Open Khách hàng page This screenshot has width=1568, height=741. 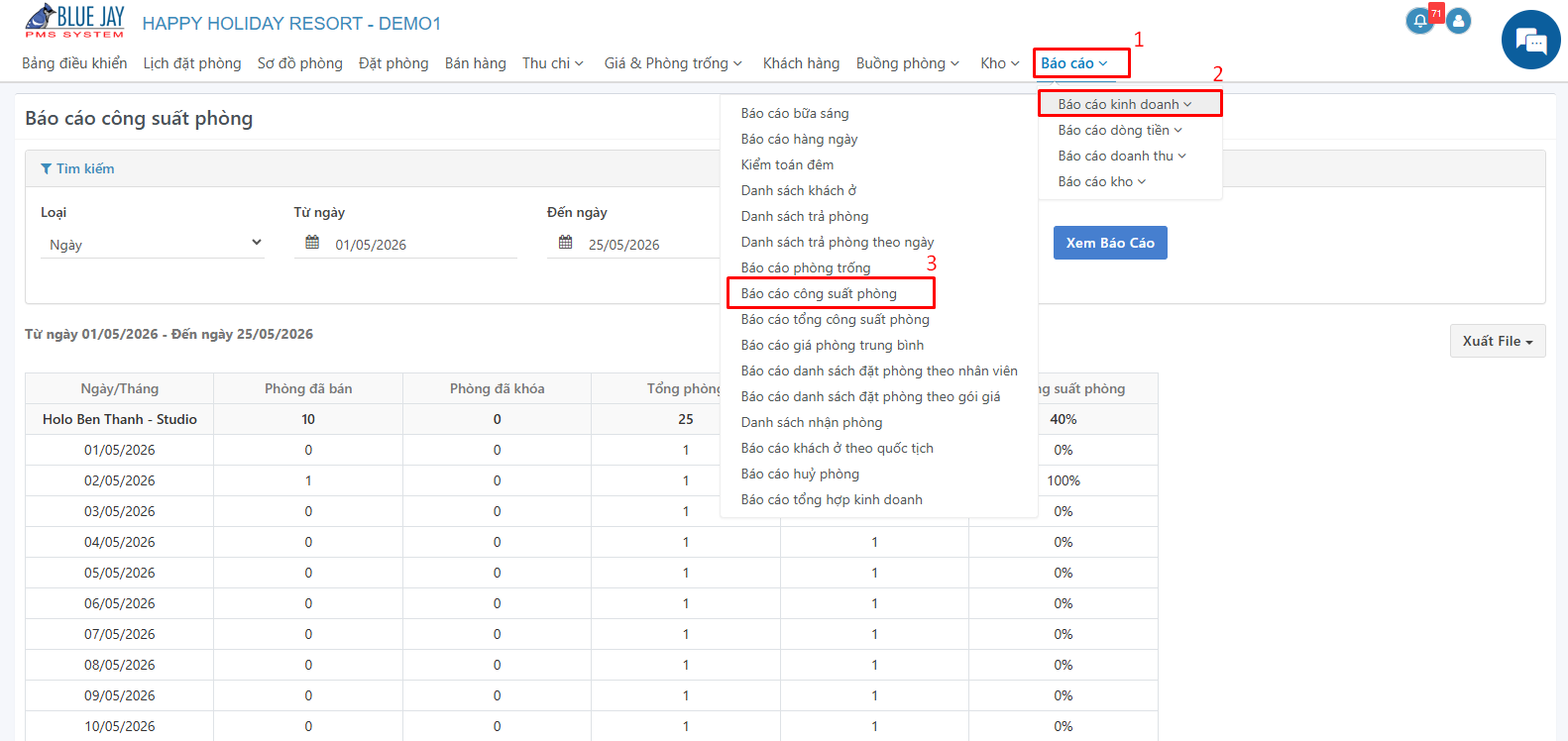click(801, 63)
